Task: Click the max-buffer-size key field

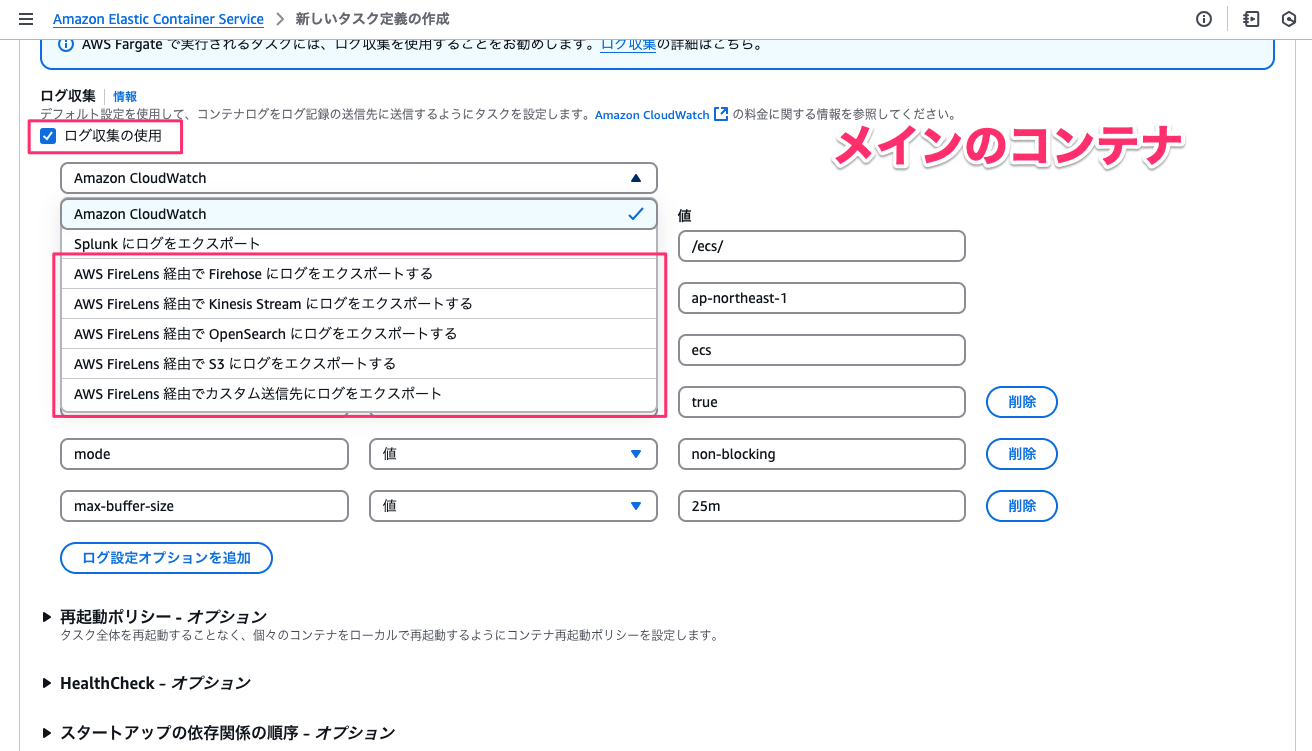Action: tap(204, 506)
